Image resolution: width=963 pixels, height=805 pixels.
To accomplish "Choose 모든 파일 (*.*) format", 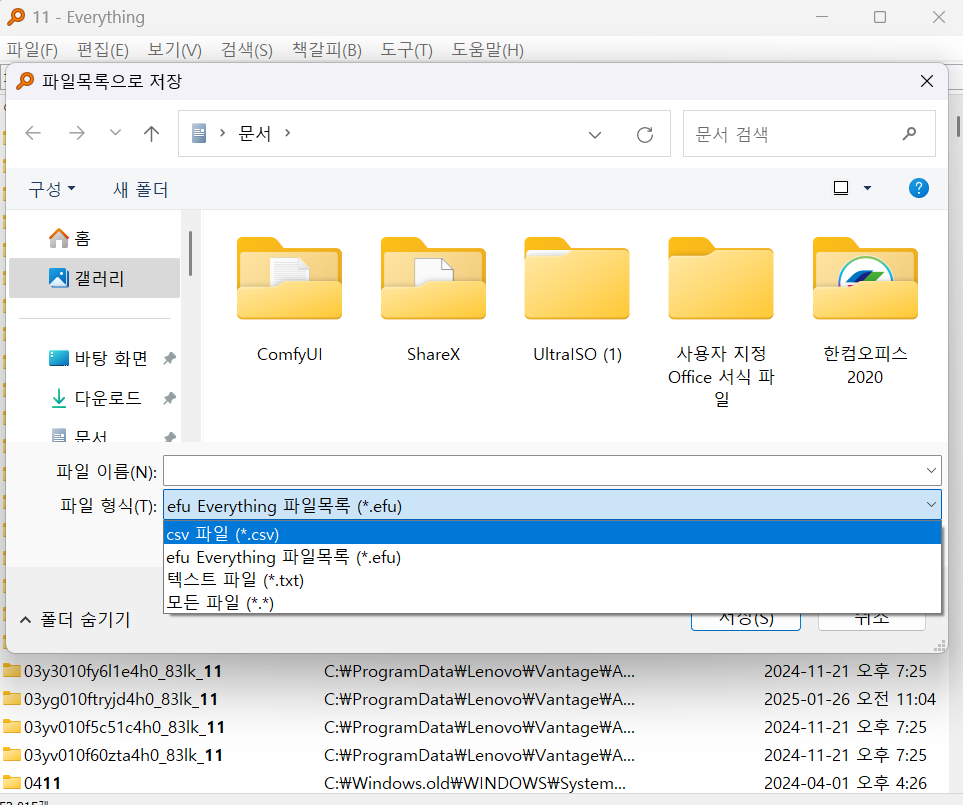I will [552, 602].
